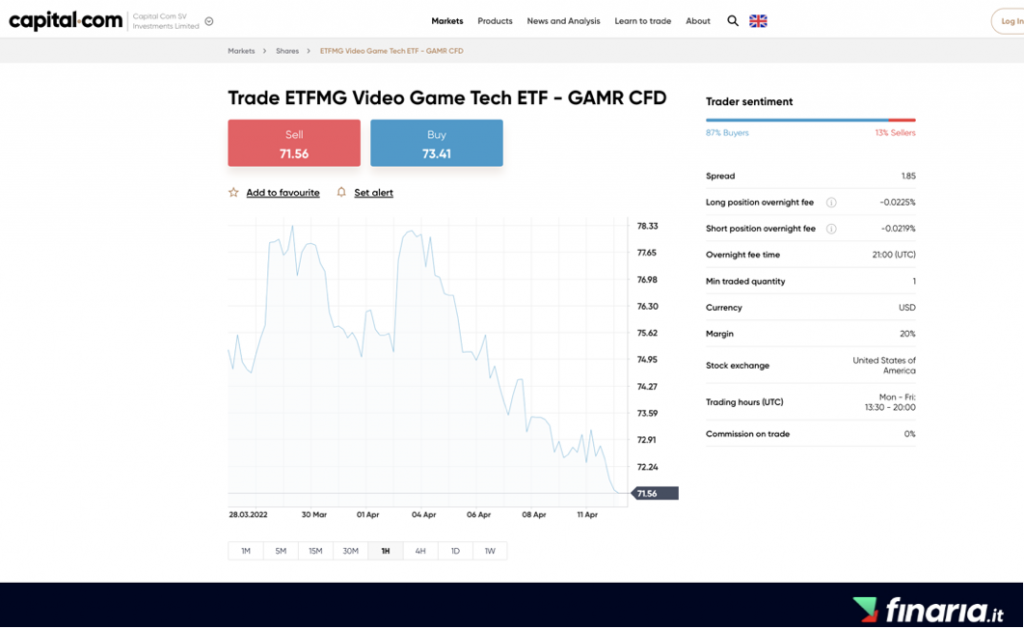Click the Stock exchange value United States of America
This screenshot has width=1024, height=629.
point(884,366)
